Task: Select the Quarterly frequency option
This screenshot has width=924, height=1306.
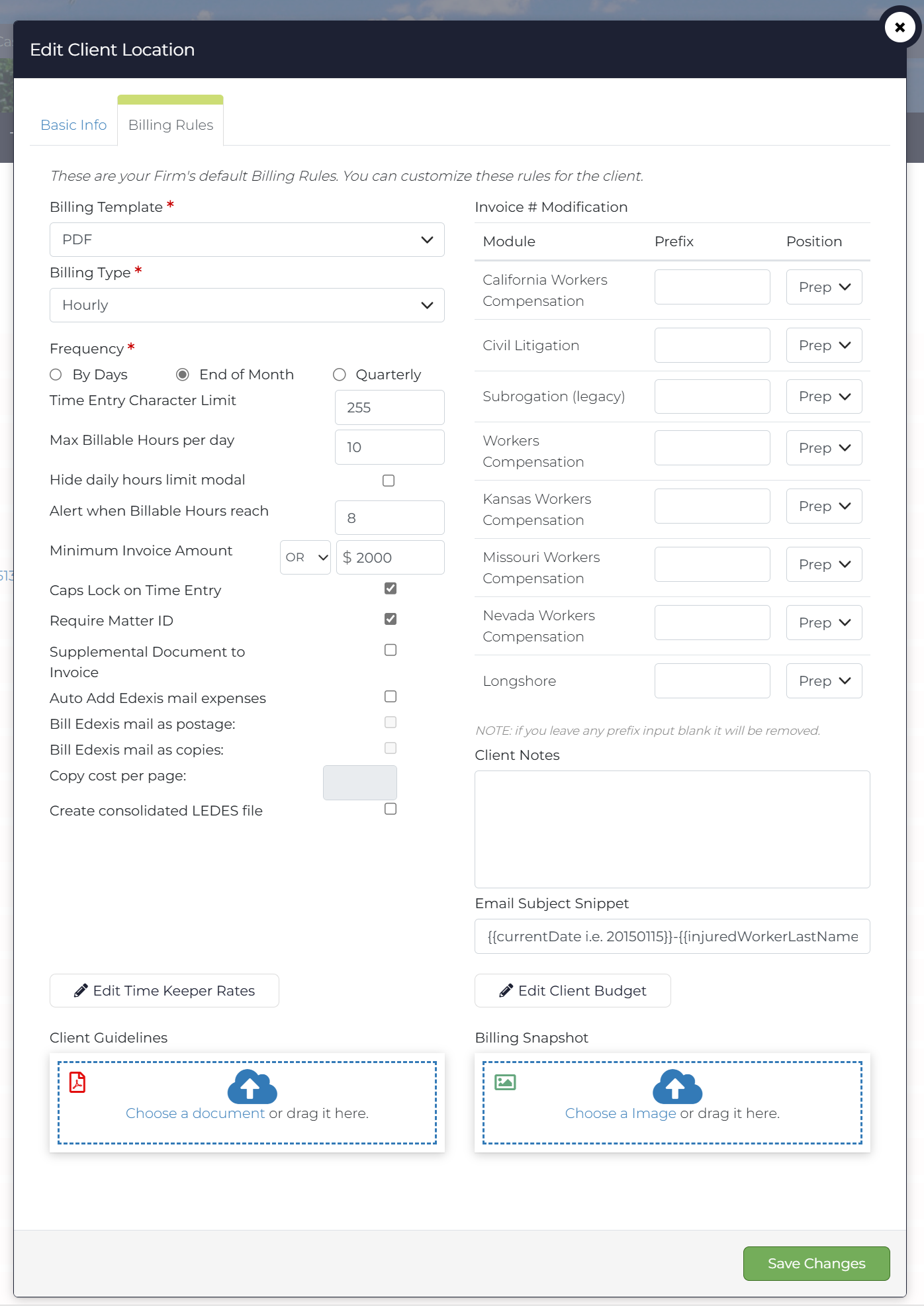Action: (340, 375)
